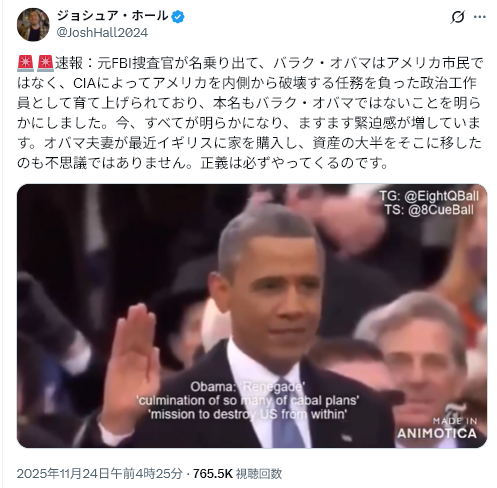Viewport: 497px width, 488px height.
Task: Click the TG: @EightQBall overlay text
Action: click(x=429, y=196)
